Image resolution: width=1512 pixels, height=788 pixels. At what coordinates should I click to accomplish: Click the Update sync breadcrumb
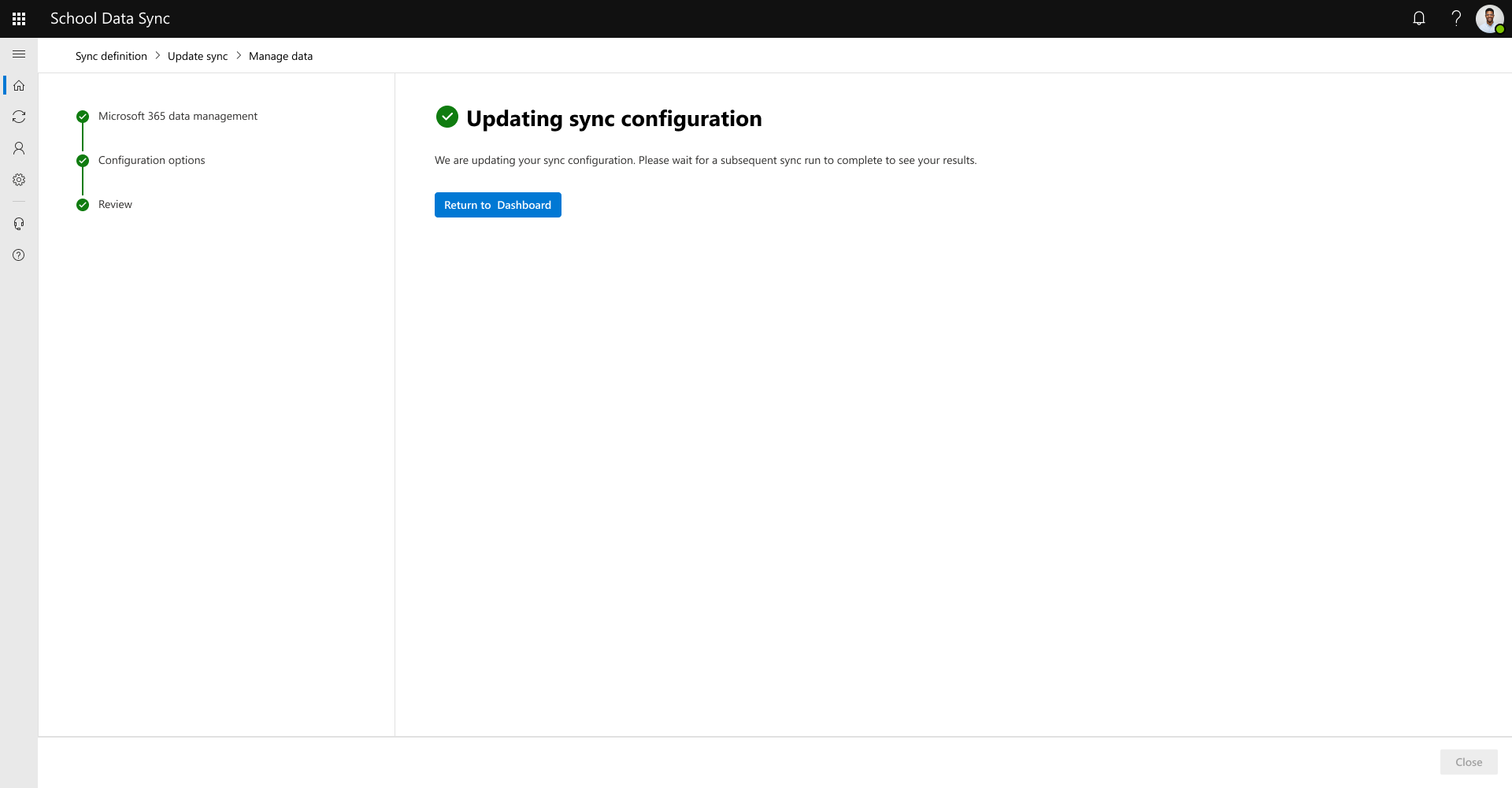tap(198, 56)
